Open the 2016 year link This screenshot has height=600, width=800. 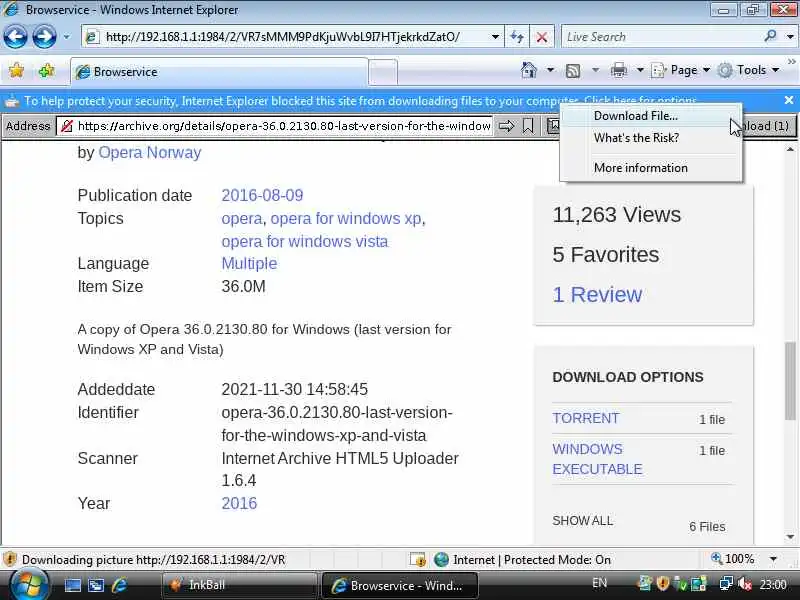[239, 504]
